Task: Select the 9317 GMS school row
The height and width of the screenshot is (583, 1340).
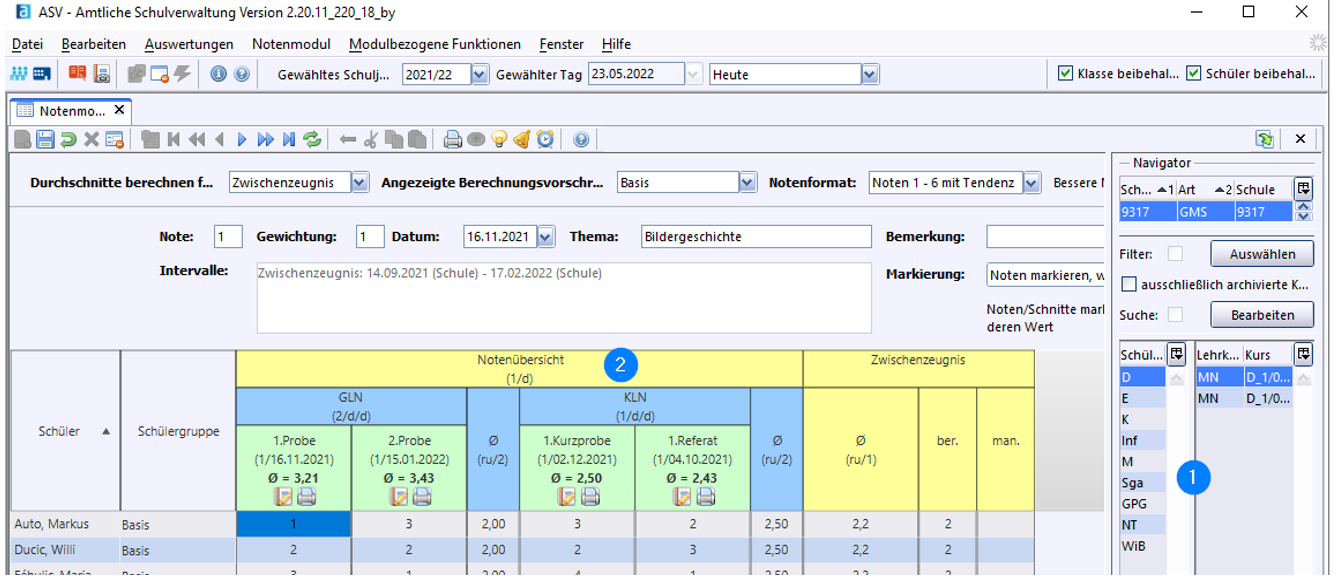Action: point(1206,211)
